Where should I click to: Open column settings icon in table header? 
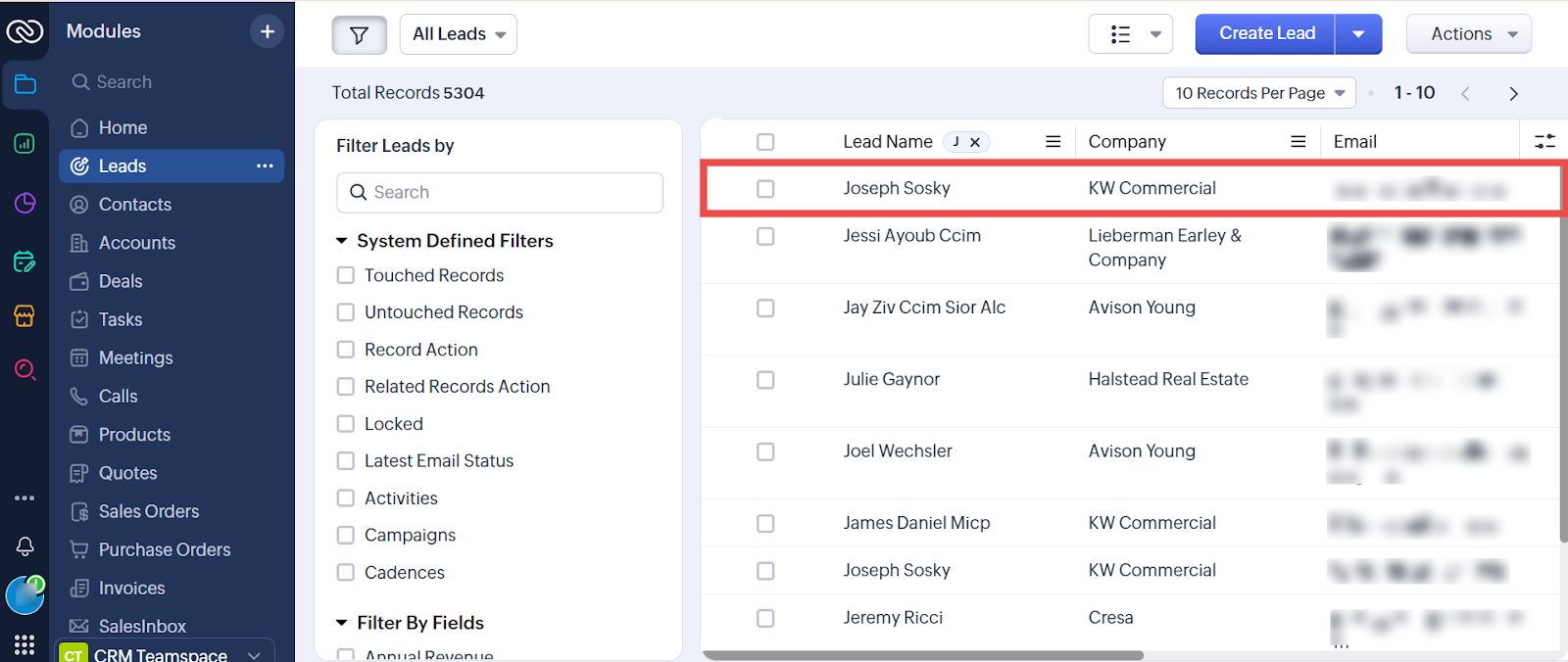(x=1544, y=142)
